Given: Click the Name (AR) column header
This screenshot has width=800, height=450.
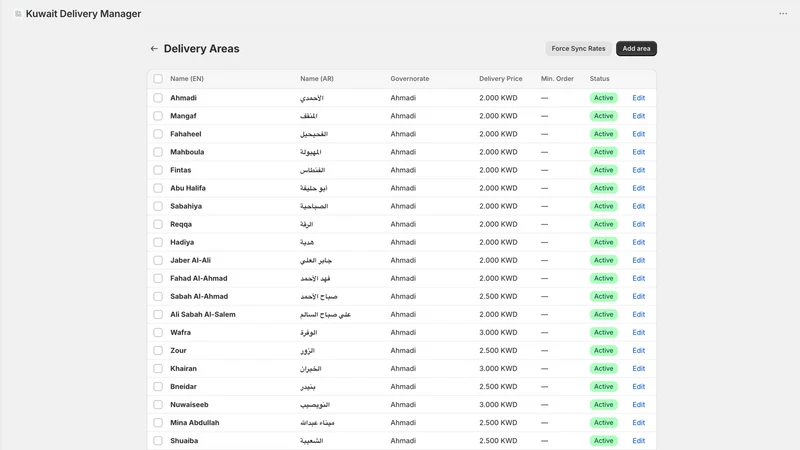Looking at the screenshot, I should pyautogui.click(x=317, y=79).
